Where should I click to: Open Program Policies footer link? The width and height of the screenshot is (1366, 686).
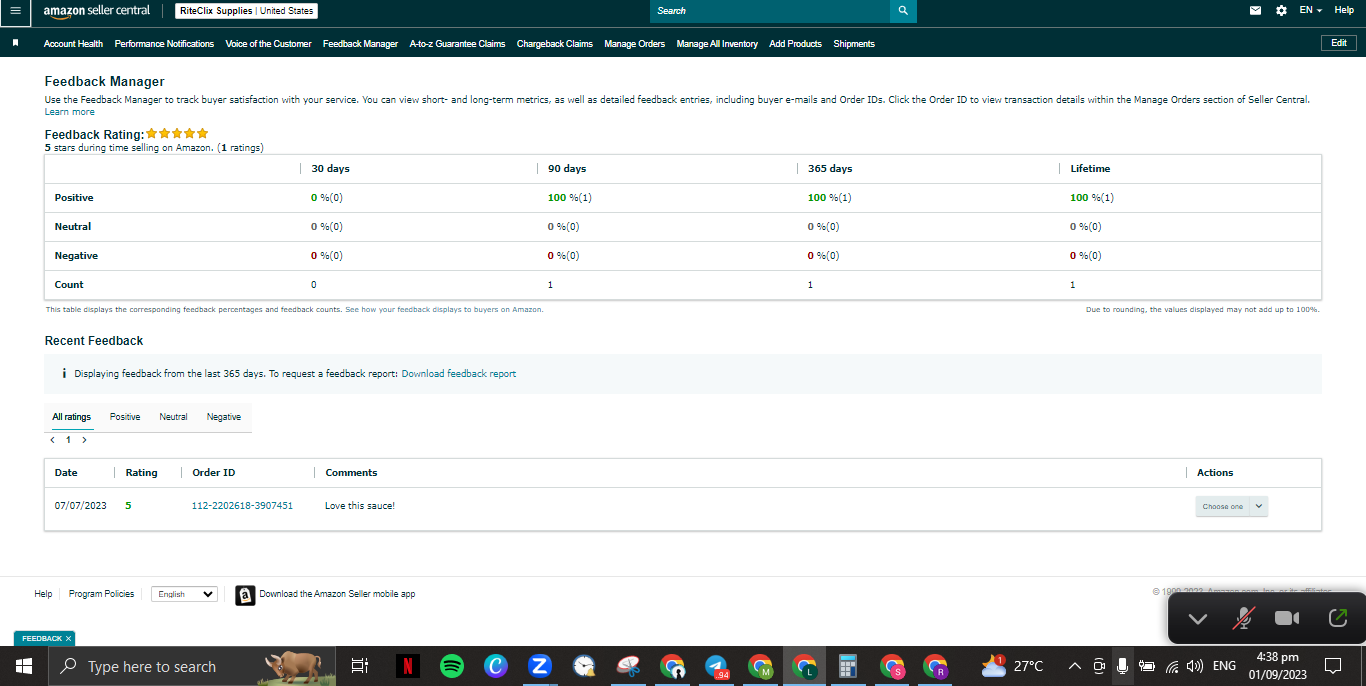101,594
